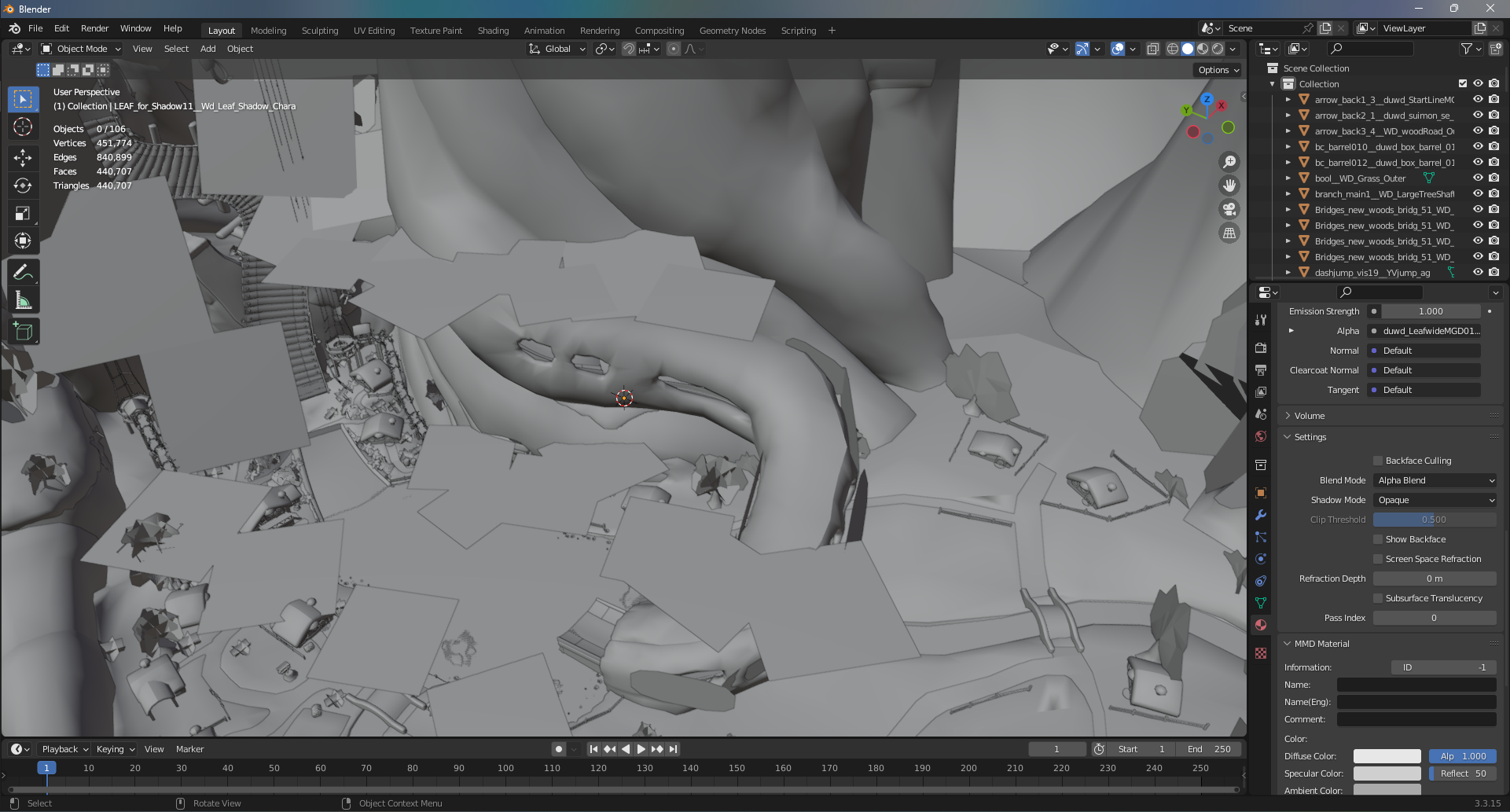Image resolution: width=1510 pixels, height=812 pixels.
Task: Click the Diffuse Color swatch
Action: pos(1387,756)
